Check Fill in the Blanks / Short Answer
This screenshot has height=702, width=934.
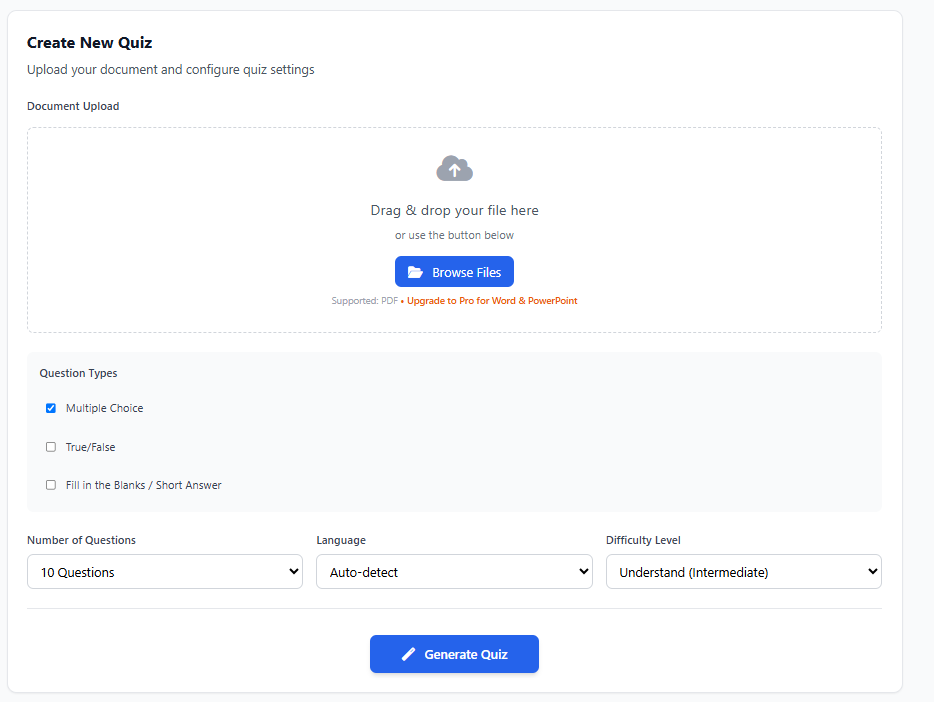[51, 485]
